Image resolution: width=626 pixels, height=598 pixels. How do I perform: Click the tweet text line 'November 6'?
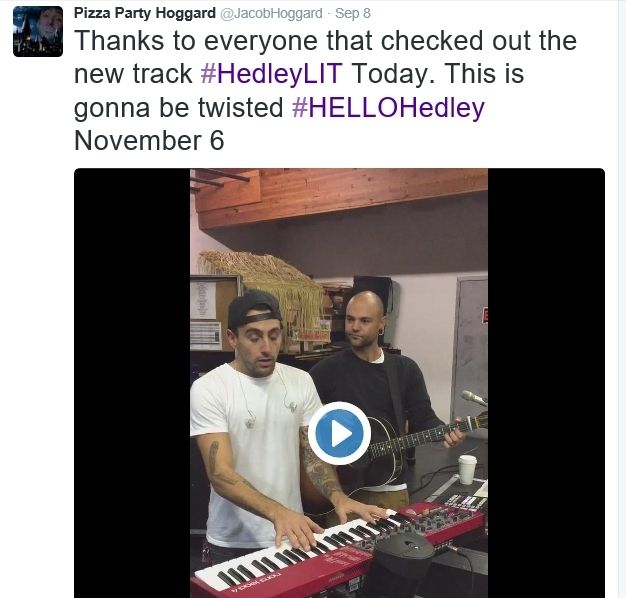click(x=149, y=141)
